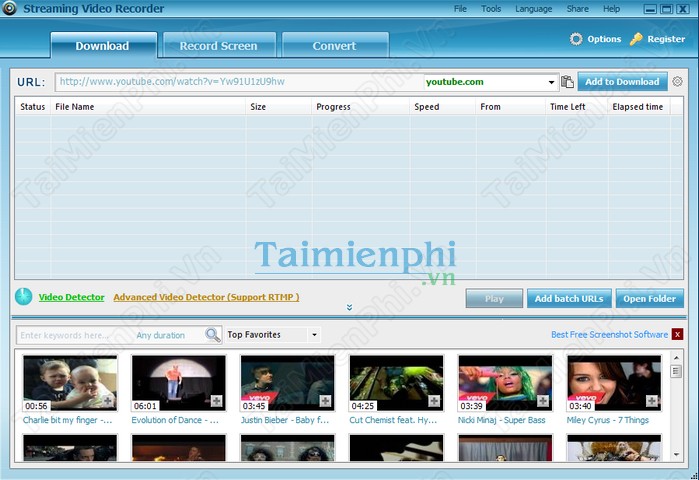This screenshot has width=699, height=480.
Task: Switch to the Download tab
Action: click(x=104, y=45)
